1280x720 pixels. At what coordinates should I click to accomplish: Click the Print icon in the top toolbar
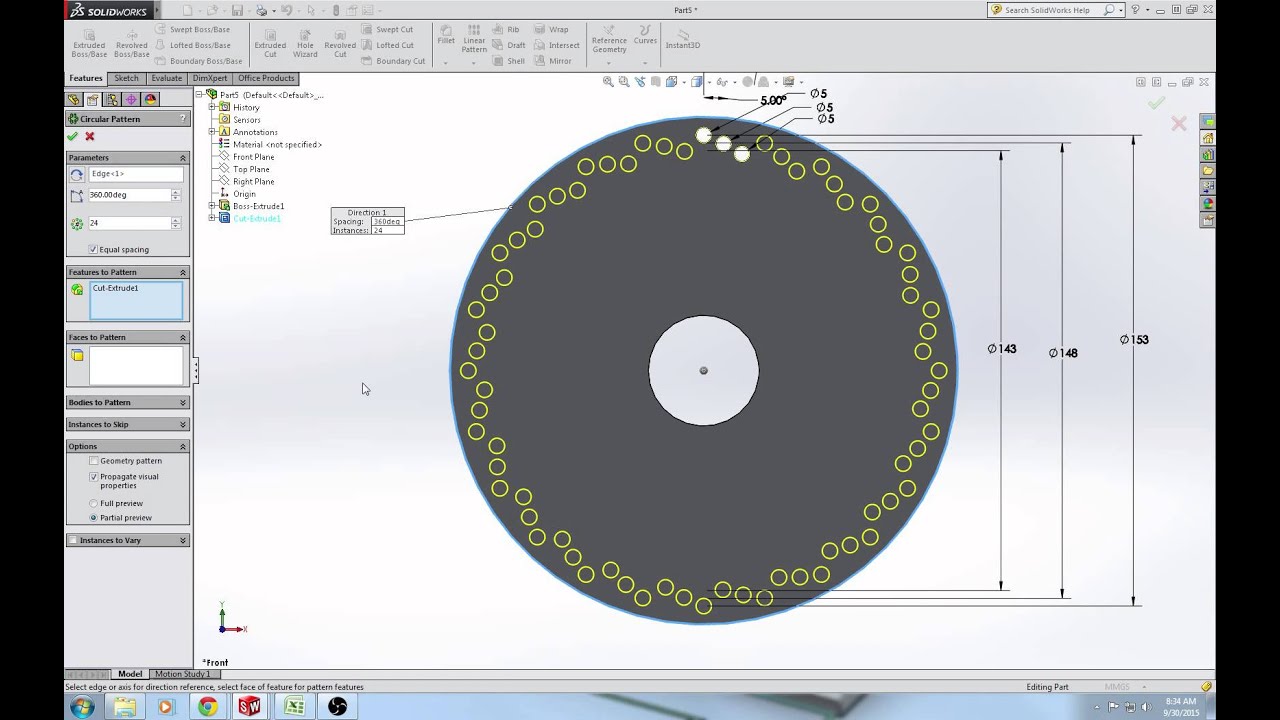pos(261,10)
